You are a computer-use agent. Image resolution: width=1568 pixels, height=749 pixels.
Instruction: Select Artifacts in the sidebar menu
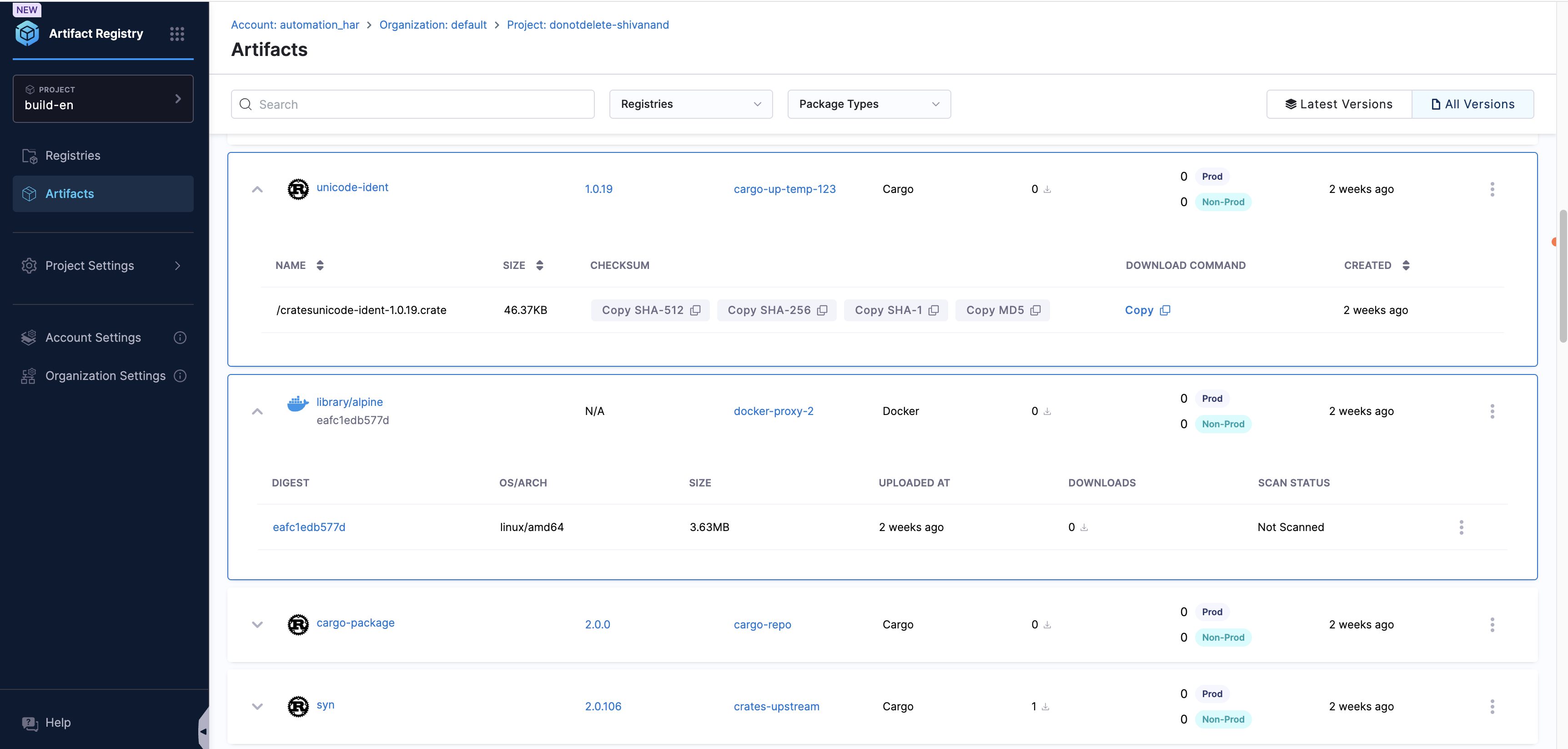(x=69, y=194)
